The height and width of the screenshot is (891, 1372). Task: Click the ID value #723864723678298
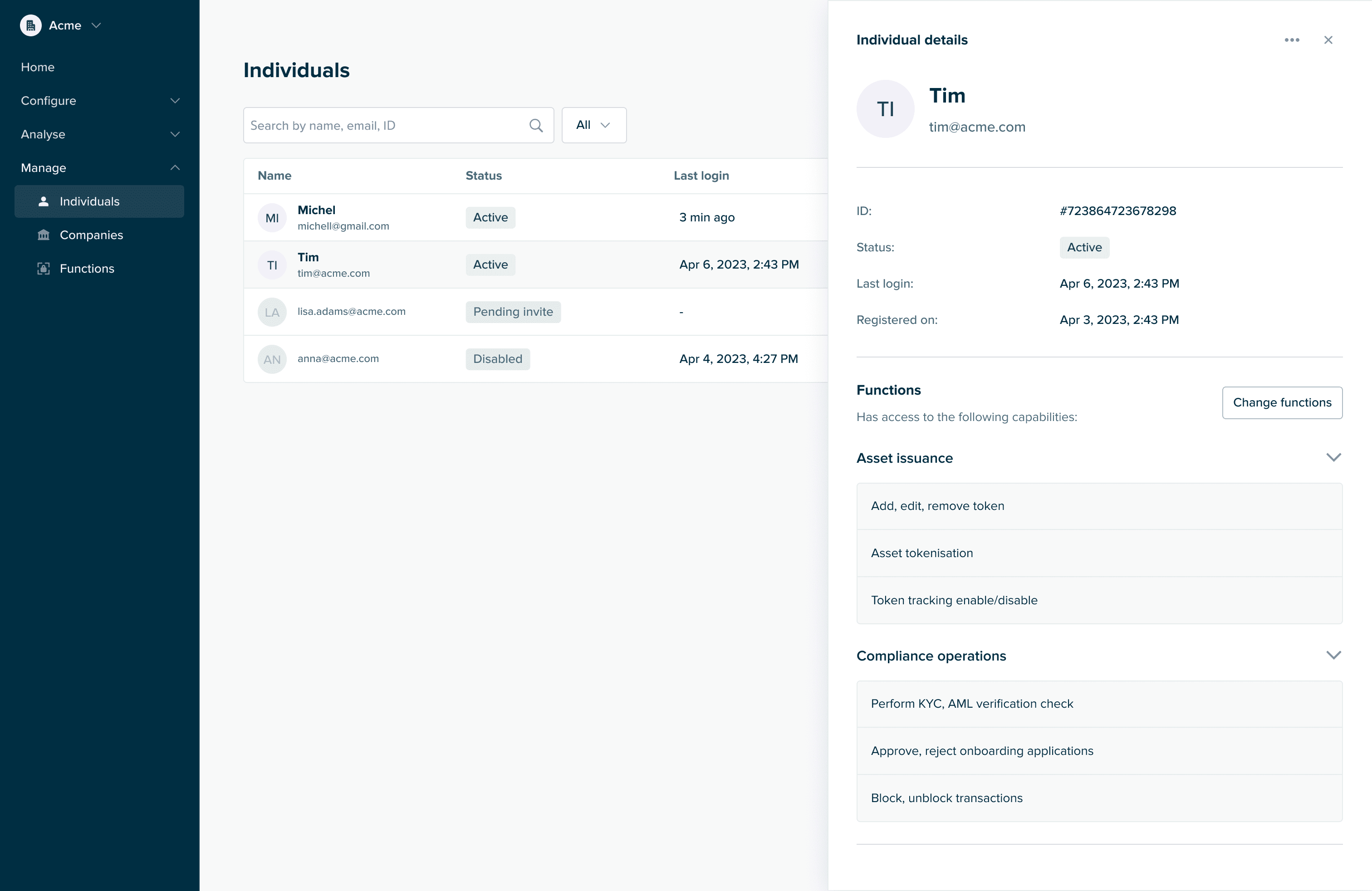(x=1117, y=211)
